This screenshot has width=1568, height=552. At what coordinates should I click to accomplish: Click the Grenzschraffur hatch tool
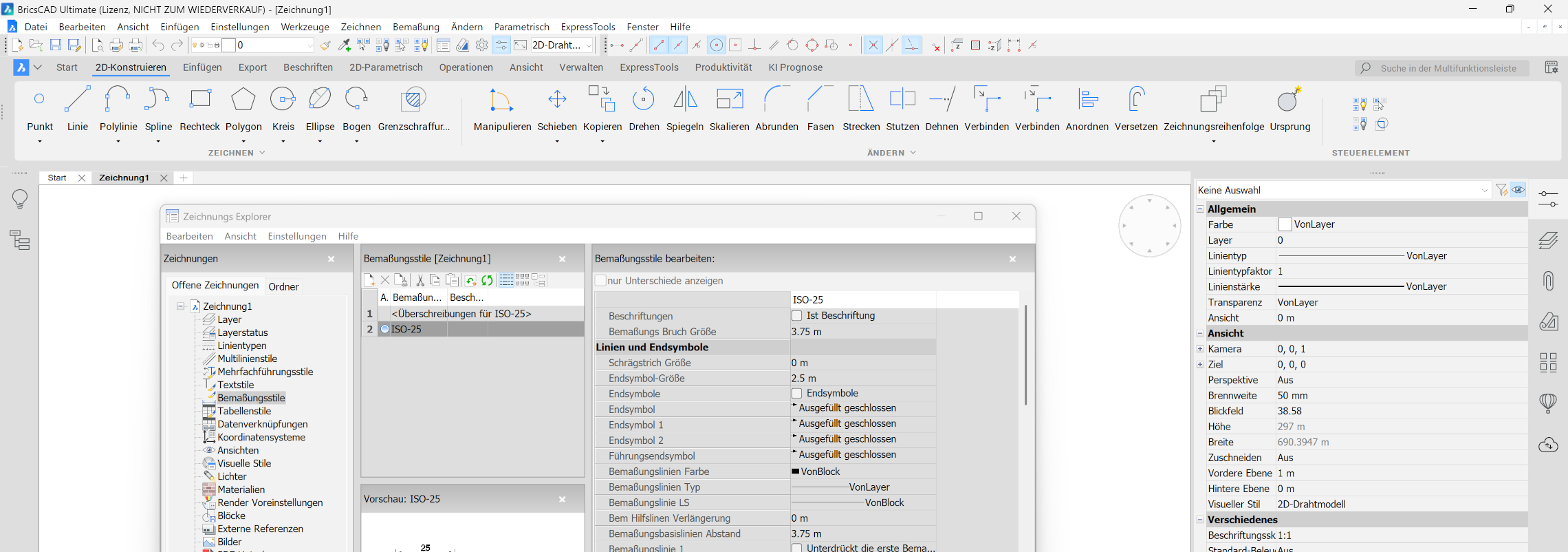pyautogui.click(x=413, y=100)
